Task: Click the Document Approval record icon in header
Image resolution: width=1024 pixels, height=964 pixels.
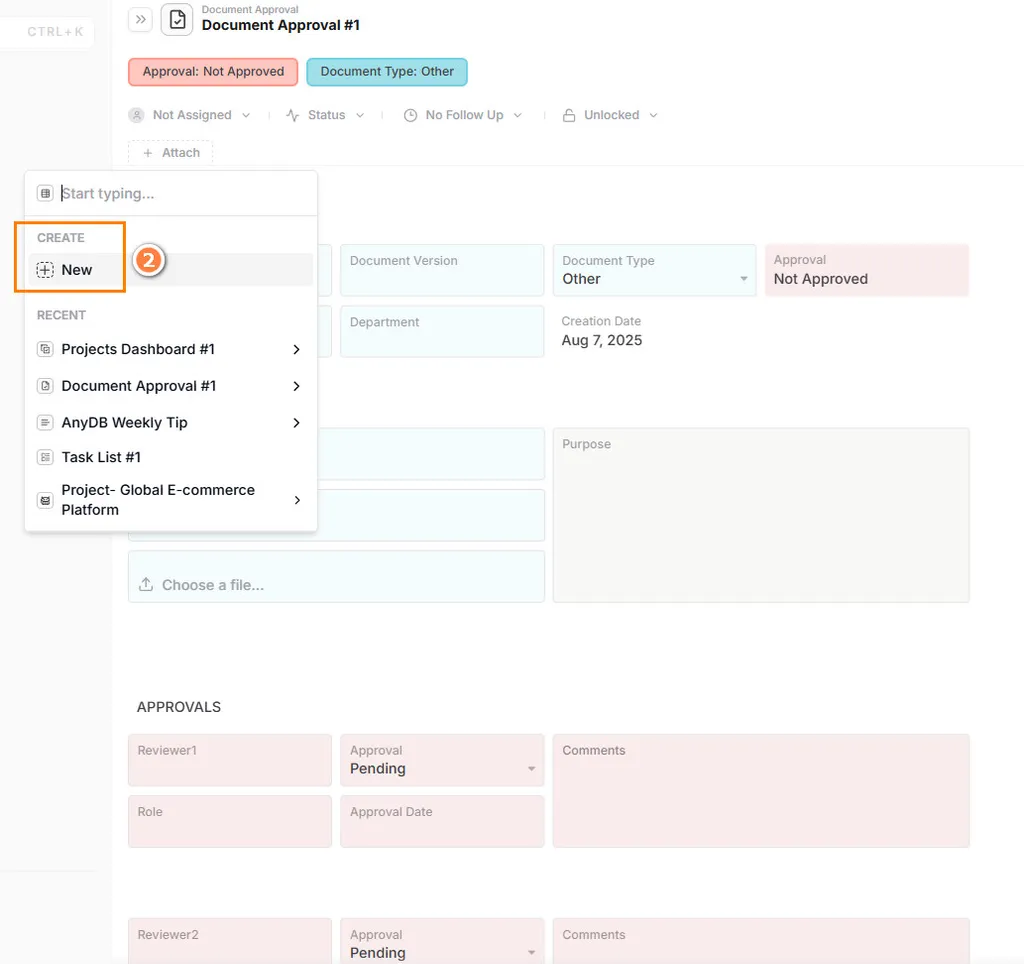Action: click(x=177, y=19)
